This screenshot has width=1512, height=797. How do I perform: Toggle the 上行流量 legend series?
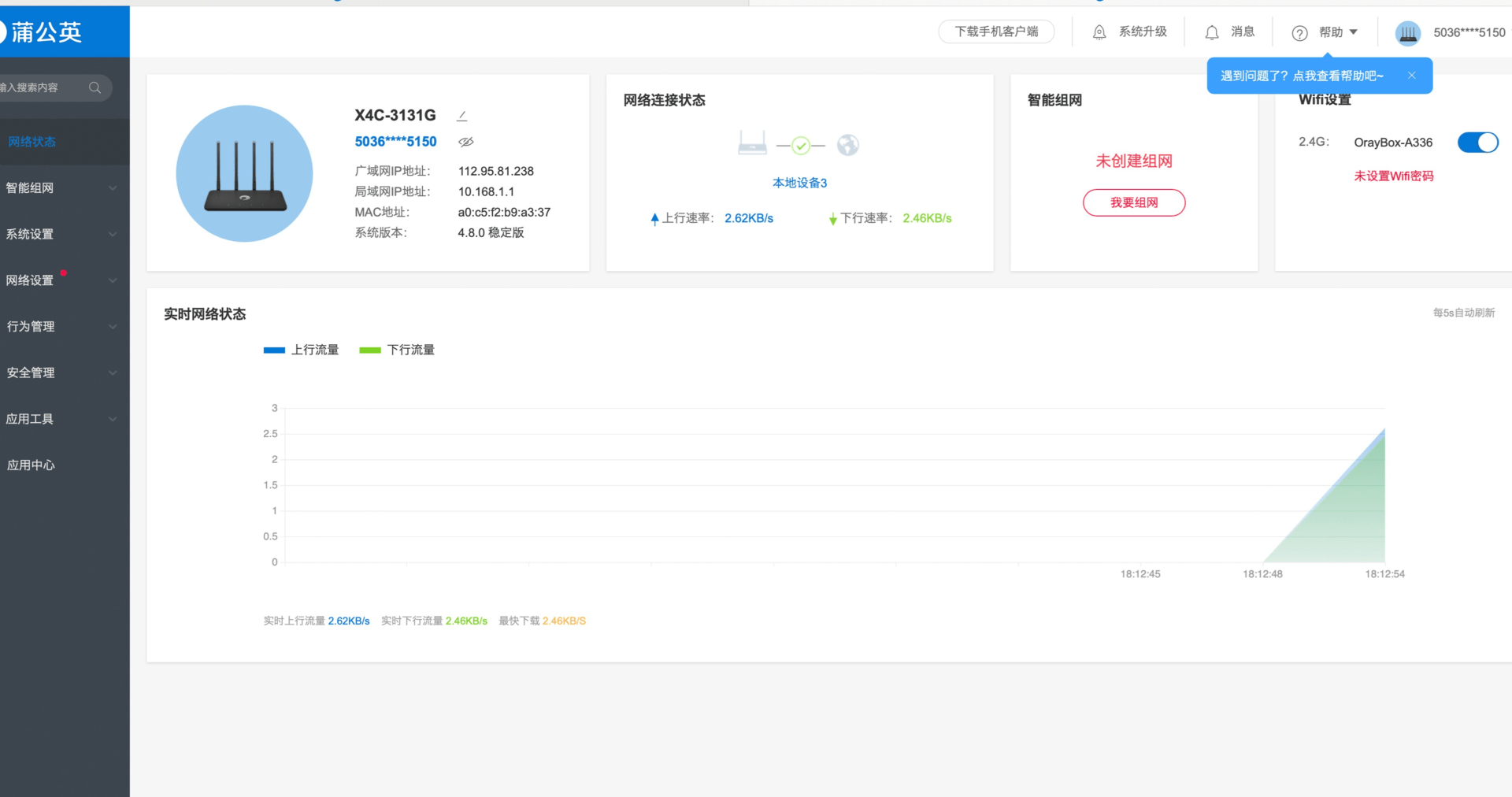pos(302,350)
